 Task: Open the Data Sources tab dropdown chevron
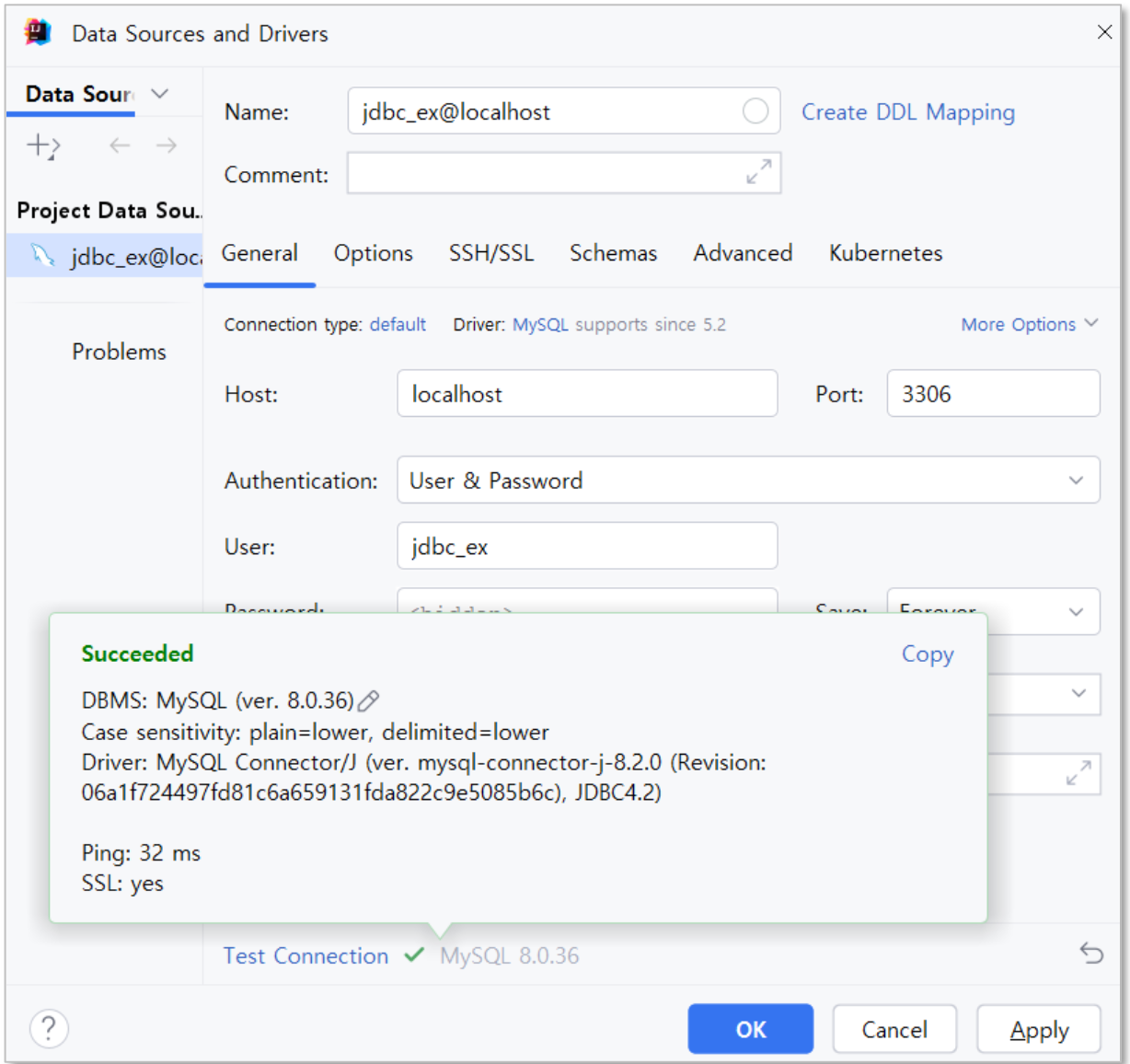[160, 94]
